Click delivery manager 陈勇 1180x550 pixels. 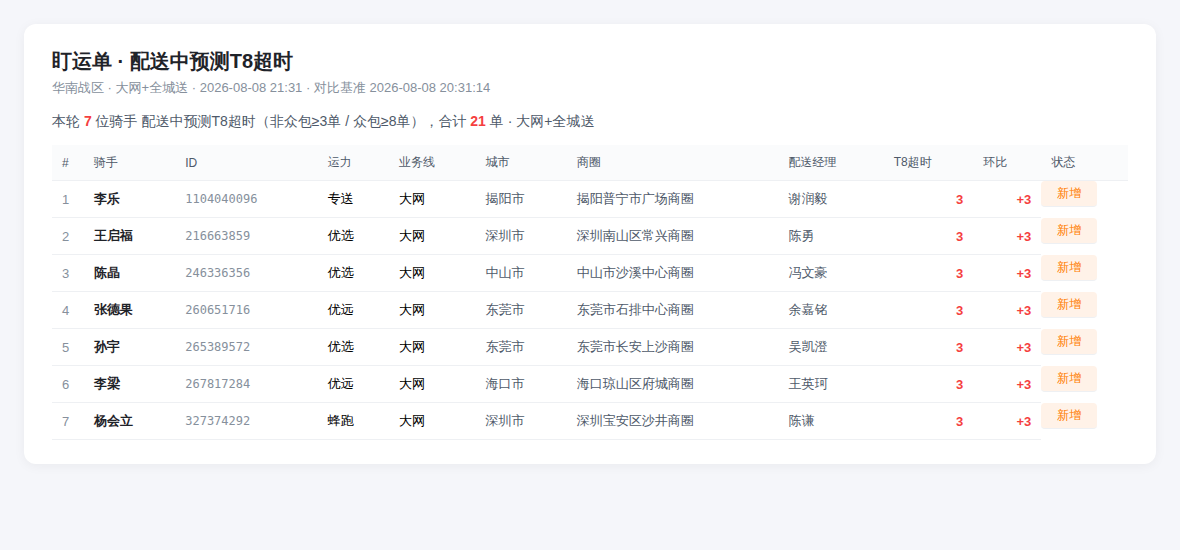point(801,236)
